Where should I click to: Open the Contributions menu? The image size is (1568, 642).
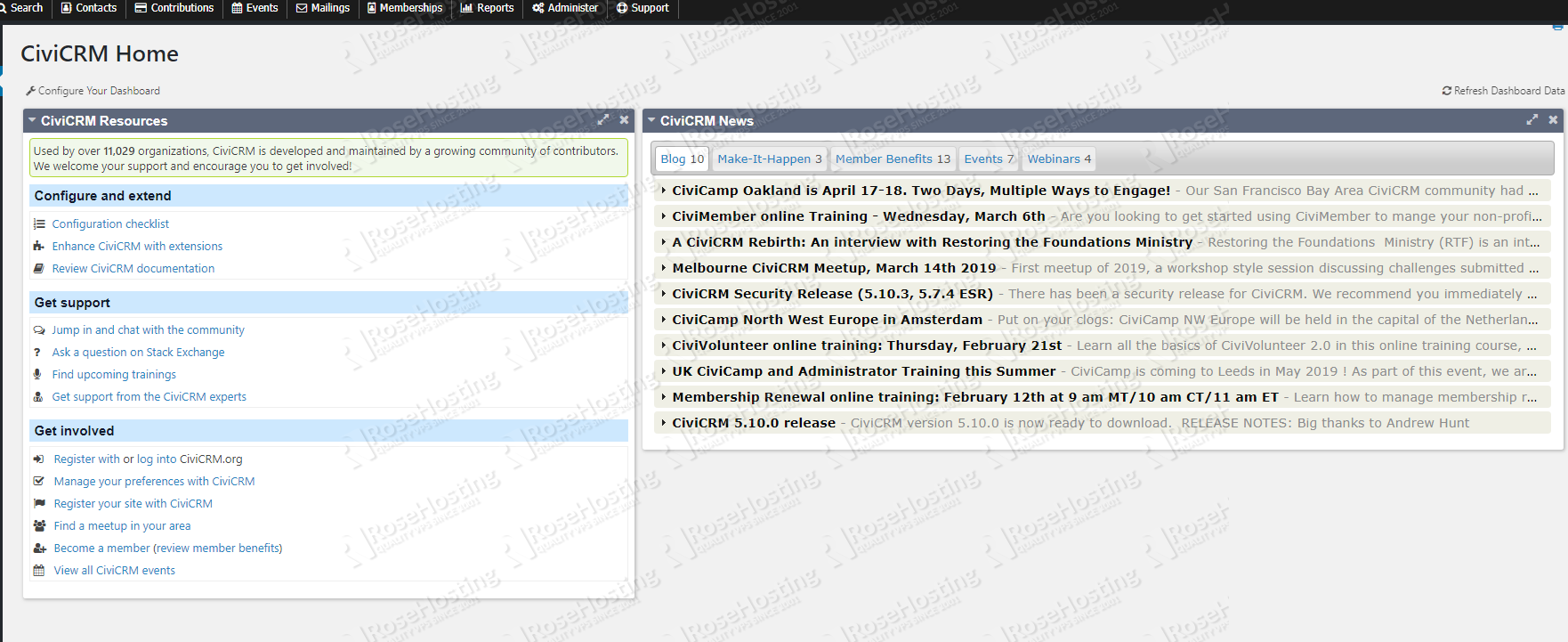(174, 8)
